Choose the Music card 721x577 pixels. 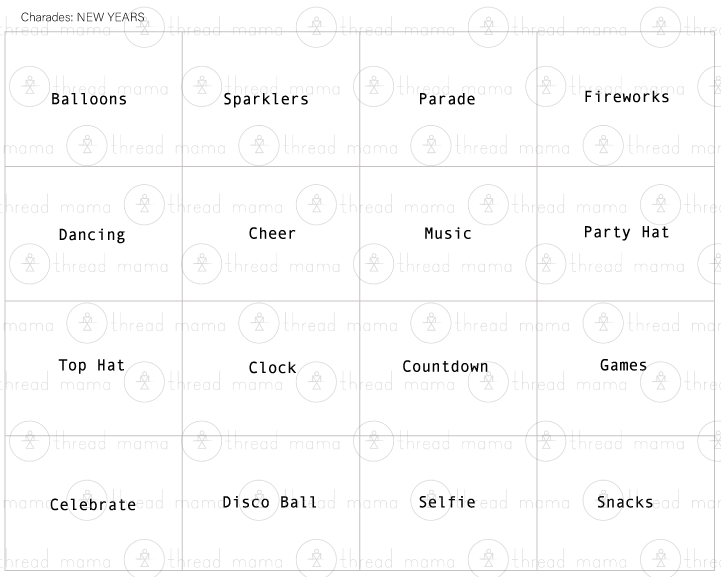448,234
